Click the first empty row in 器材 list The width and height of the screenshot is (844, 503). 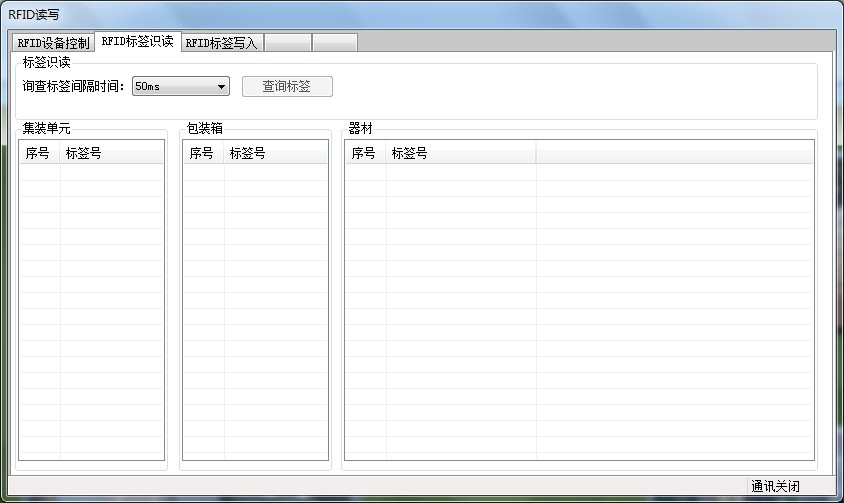click(579, 172)
